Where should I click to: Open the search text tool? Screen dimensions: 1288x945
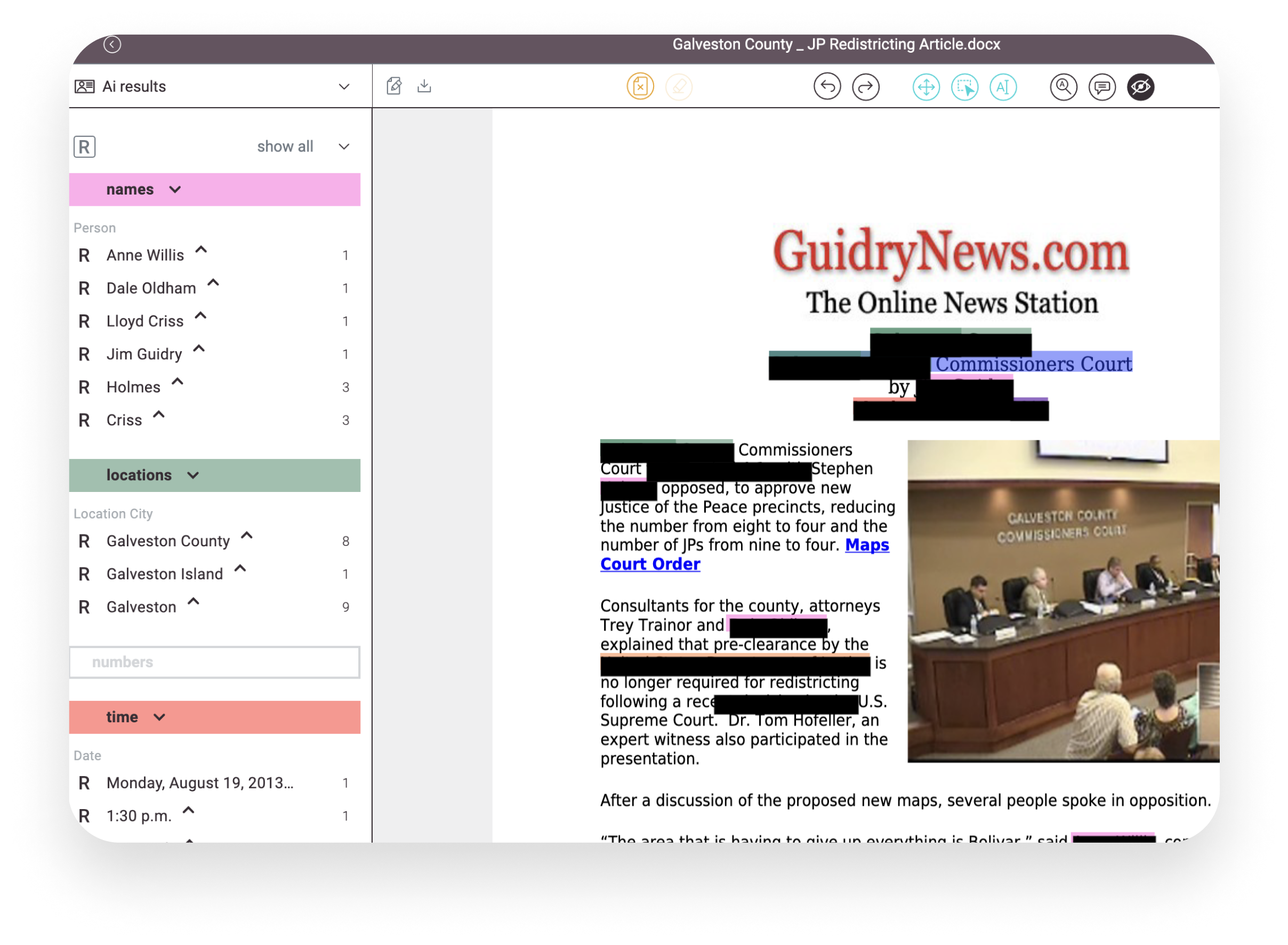[1063, 87]
